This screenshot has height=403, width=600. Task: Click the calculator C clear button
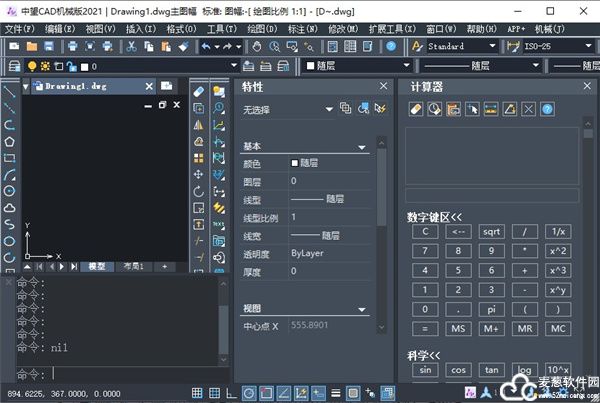[x=425, y=232]
